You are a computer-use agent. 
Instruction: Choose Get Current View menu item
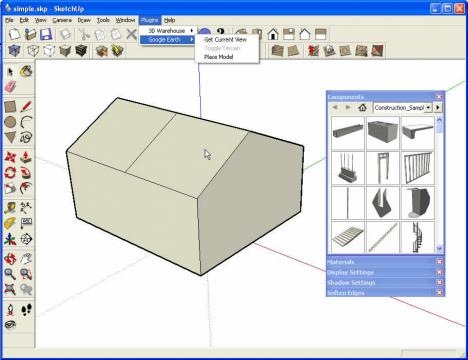(x=226, y=39)
